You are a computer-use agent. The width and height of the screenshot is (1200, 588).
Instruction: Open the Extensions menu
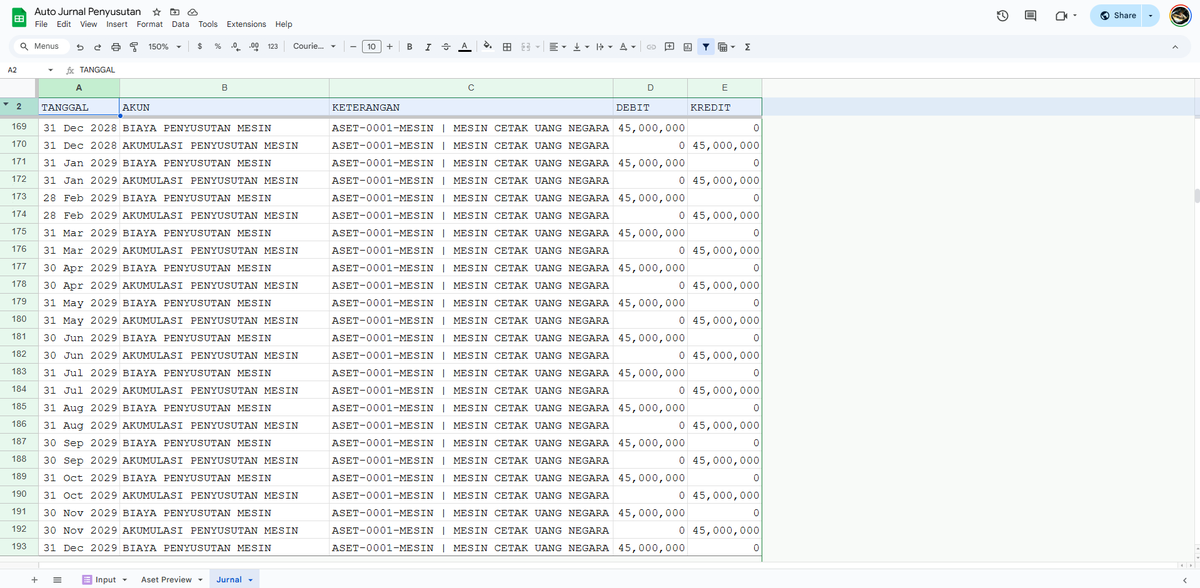246,24
